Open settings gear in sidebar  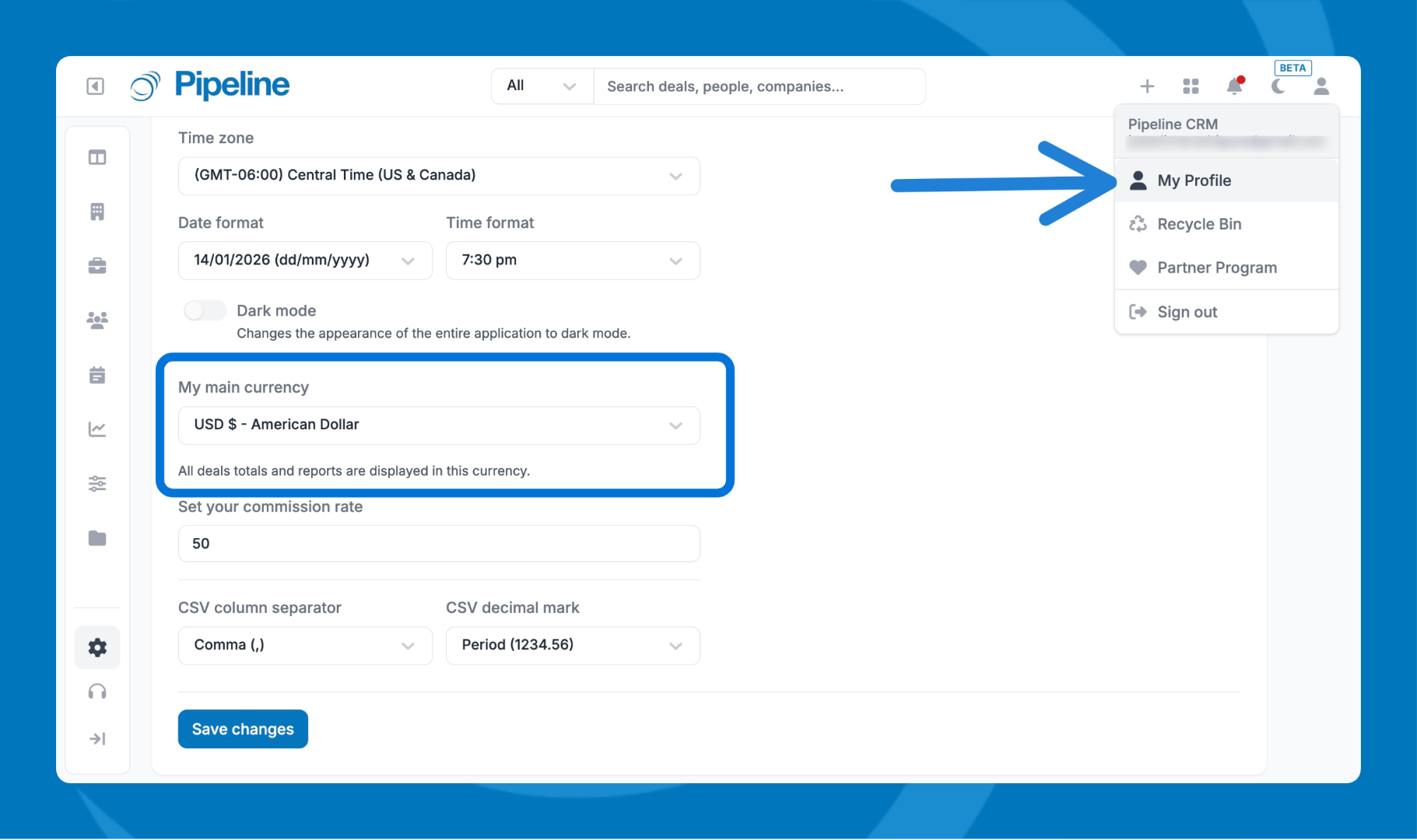pos(97,647)
